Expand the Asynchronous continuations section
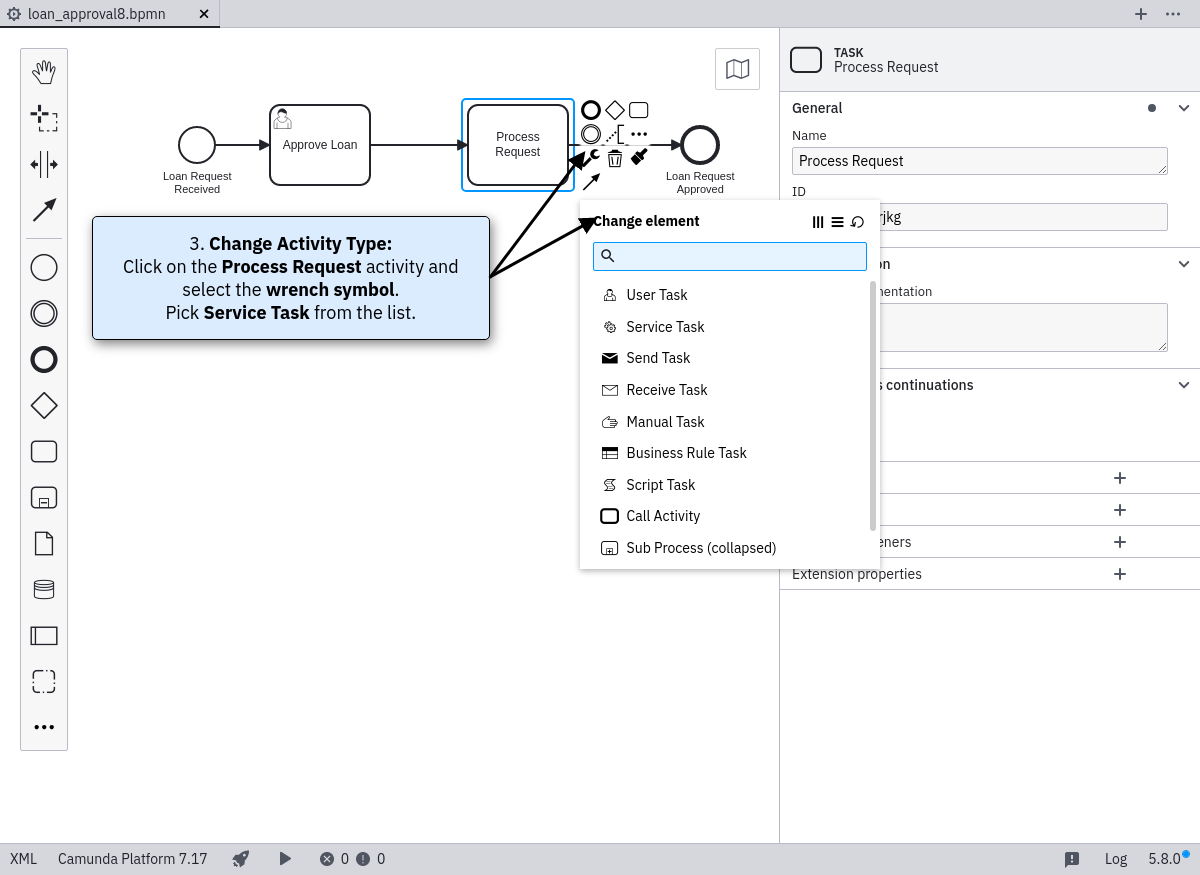 (x=1184, y=385)
